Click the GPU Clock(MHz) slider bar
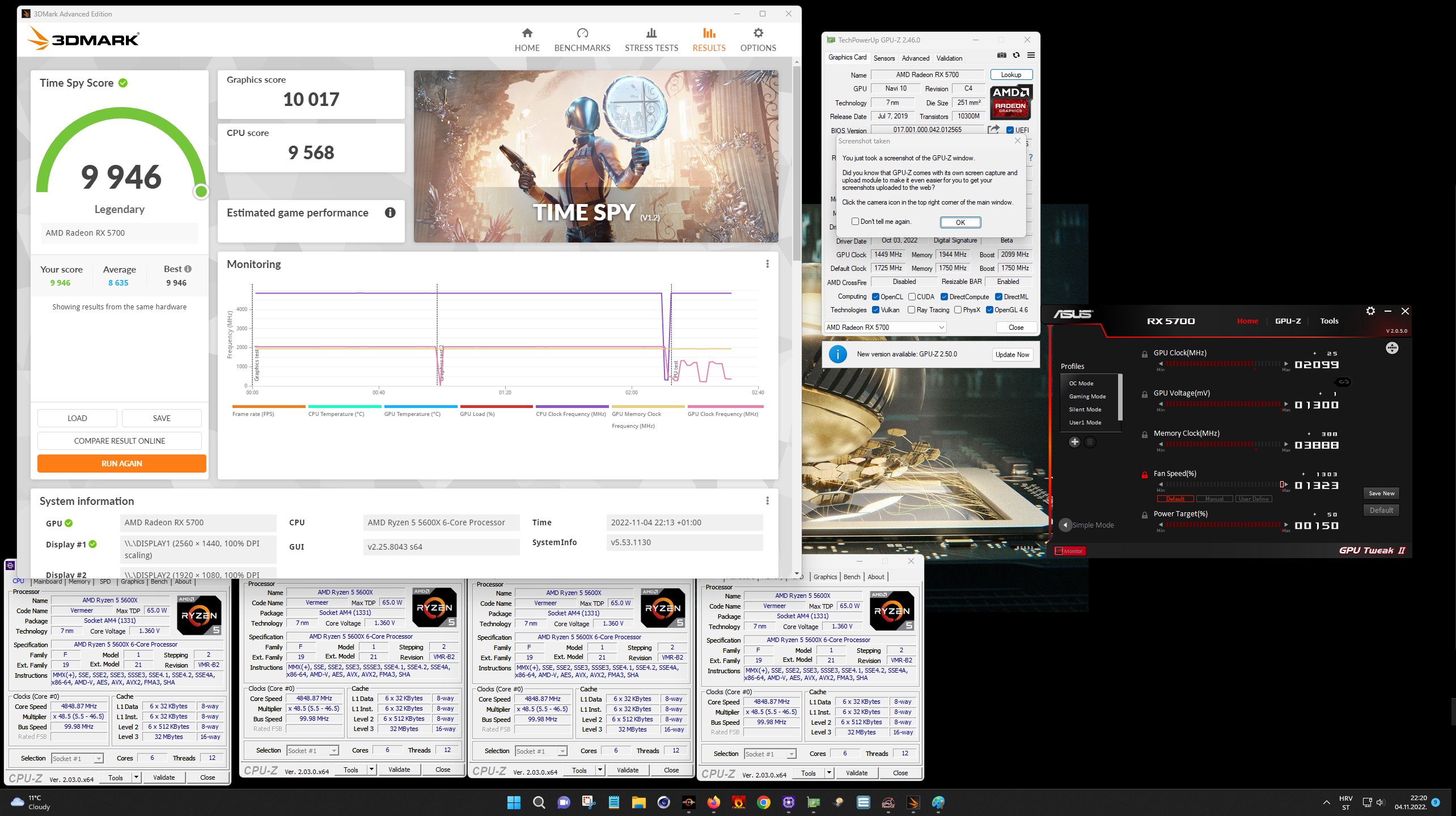 tap(1223, 364)
